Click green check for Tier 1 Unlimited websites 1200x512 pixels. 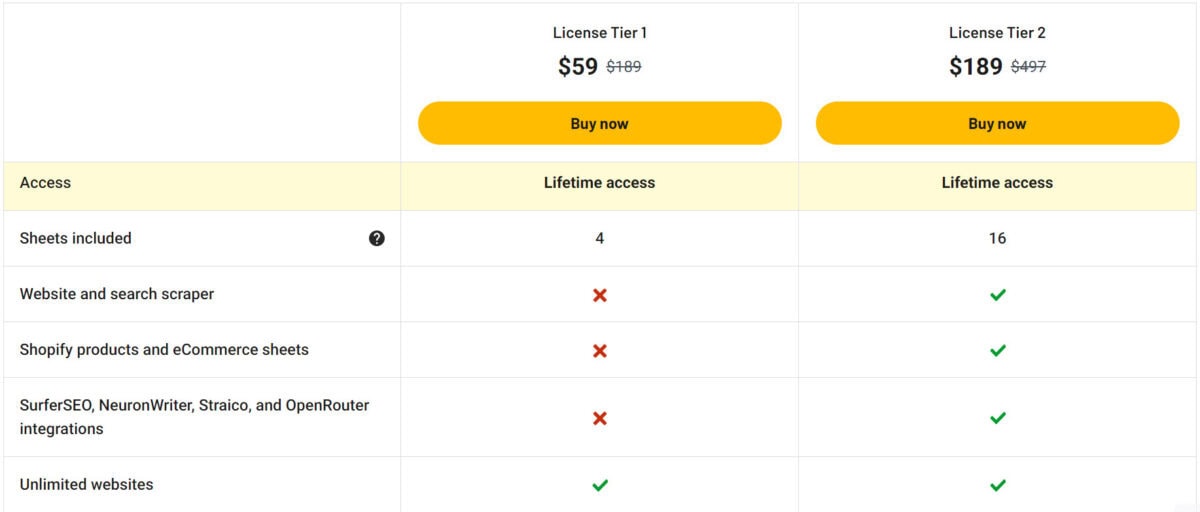tap(600, 485)
